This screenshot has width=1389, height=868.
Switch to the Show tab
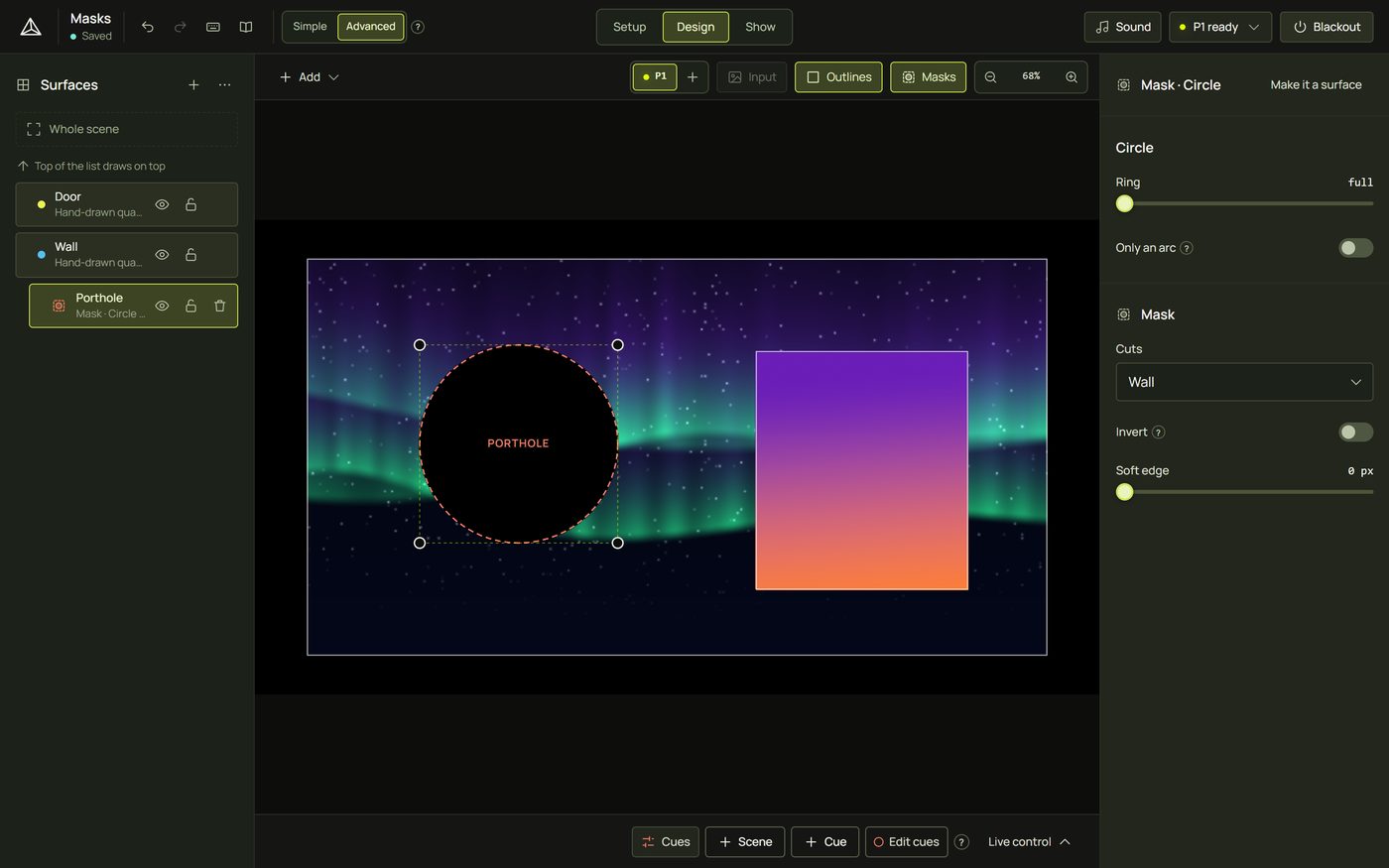tap(760, 27)
